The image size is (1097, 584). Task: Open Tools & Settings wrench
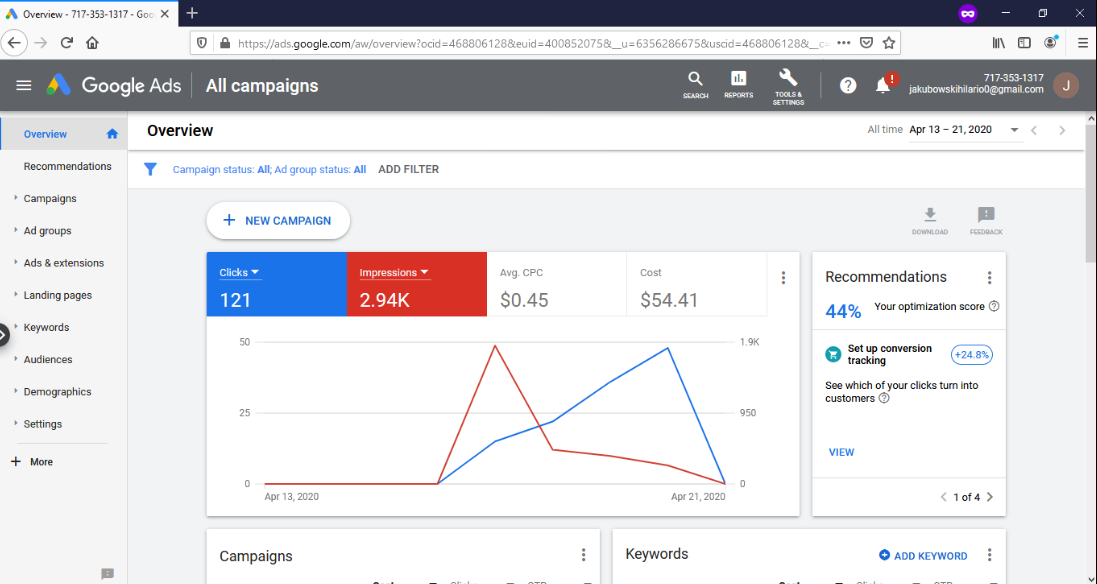[x=788, y=87]
